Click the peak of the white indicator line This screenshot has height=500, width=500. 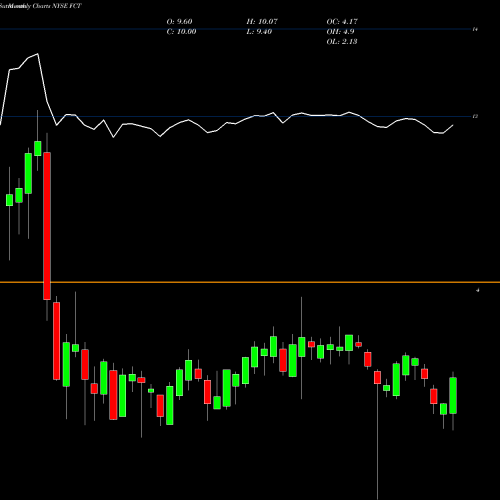[x=37, y=54]
